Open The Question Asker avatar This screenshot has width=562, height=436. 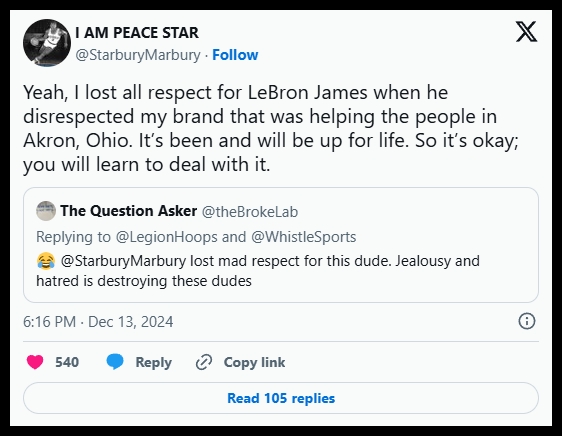[x=46, y=211]
